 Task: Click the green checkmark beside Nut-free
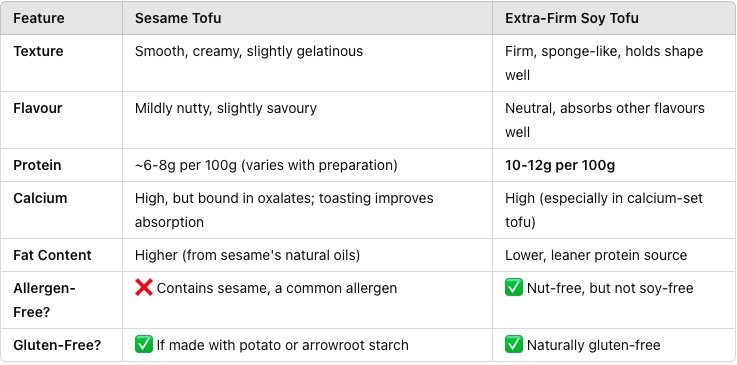tap(514, 287)
